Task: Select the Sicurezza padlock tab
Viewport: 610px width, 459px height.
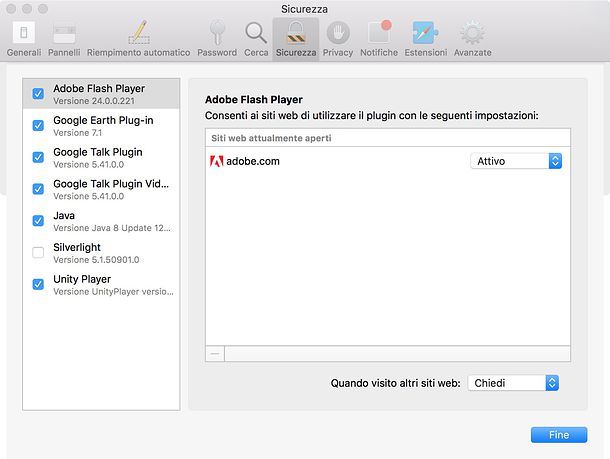Action: click(x=296, y=39)
